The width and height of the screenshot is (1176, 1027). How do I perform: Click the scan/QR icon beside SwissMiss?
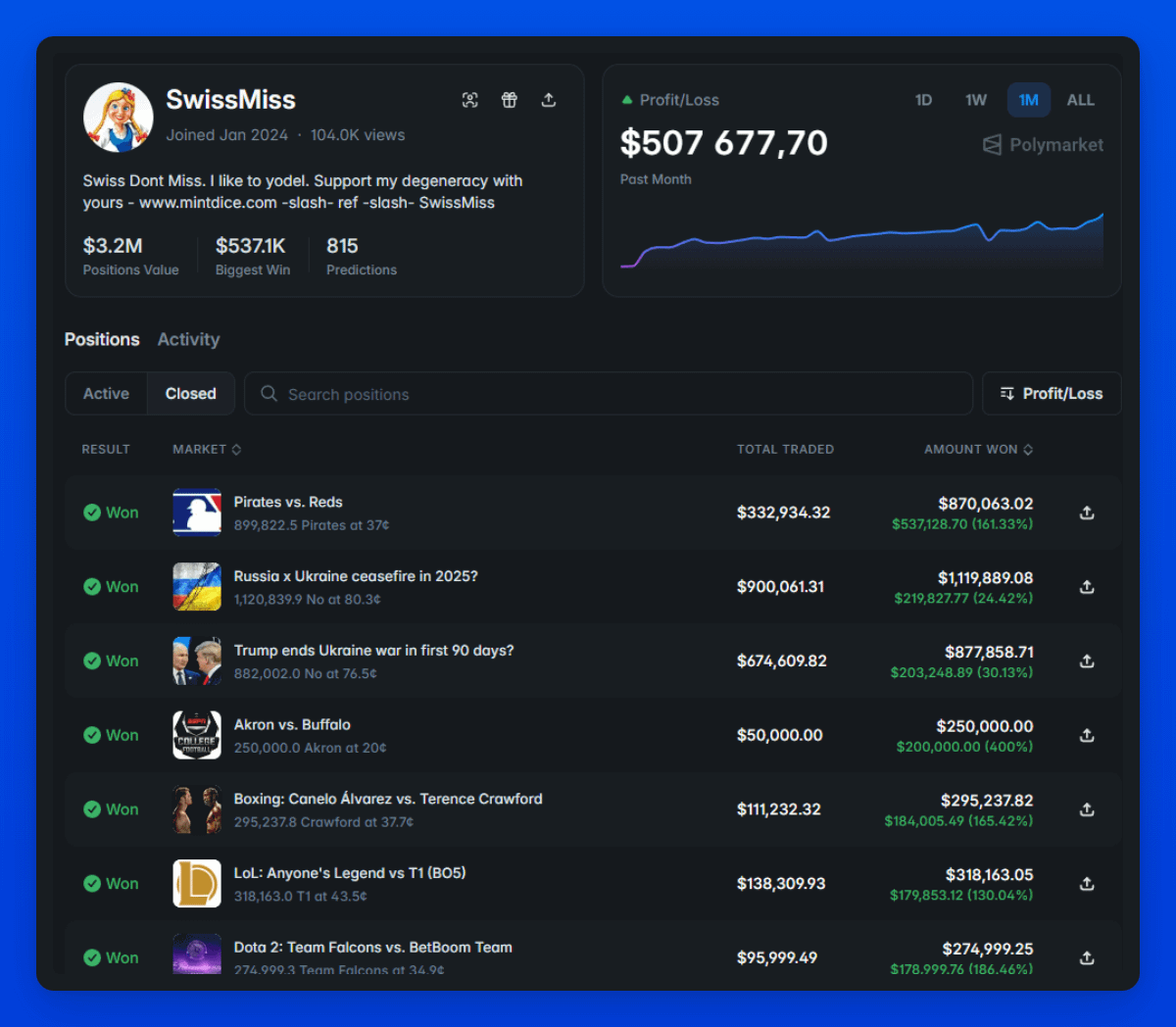[470, 100]
